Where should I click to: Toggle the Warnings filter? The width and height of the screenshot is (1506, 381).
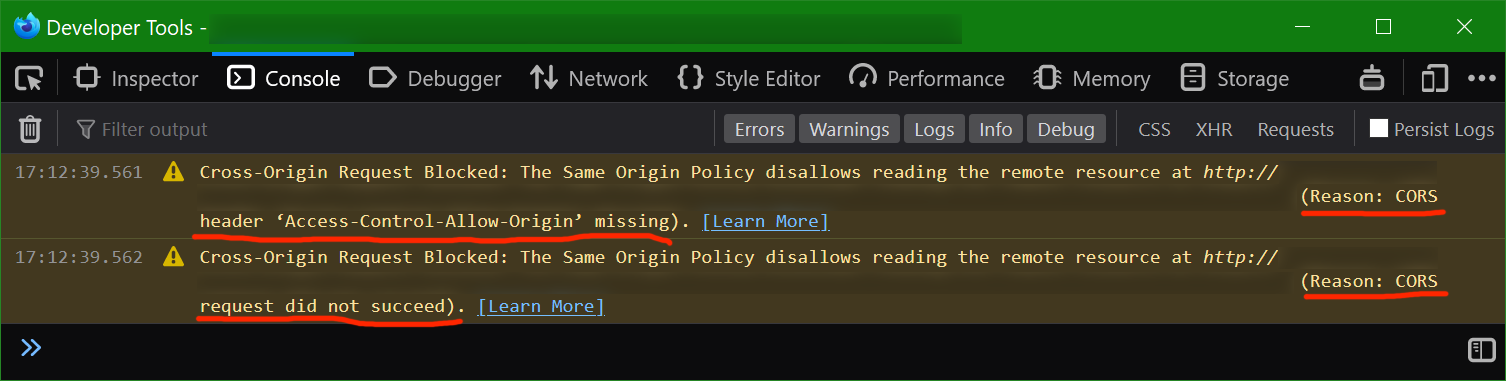pyautogui.click(x=849, y=129)
